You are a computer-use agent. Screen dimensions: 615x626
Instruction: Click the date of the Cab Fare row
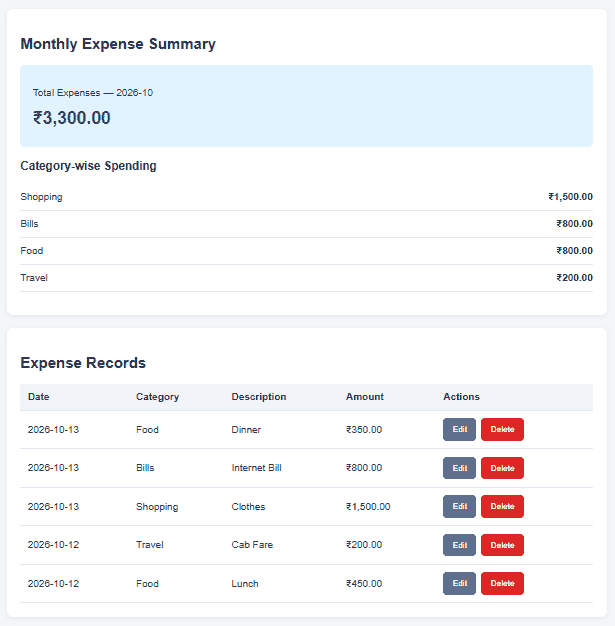coord(53,545)
